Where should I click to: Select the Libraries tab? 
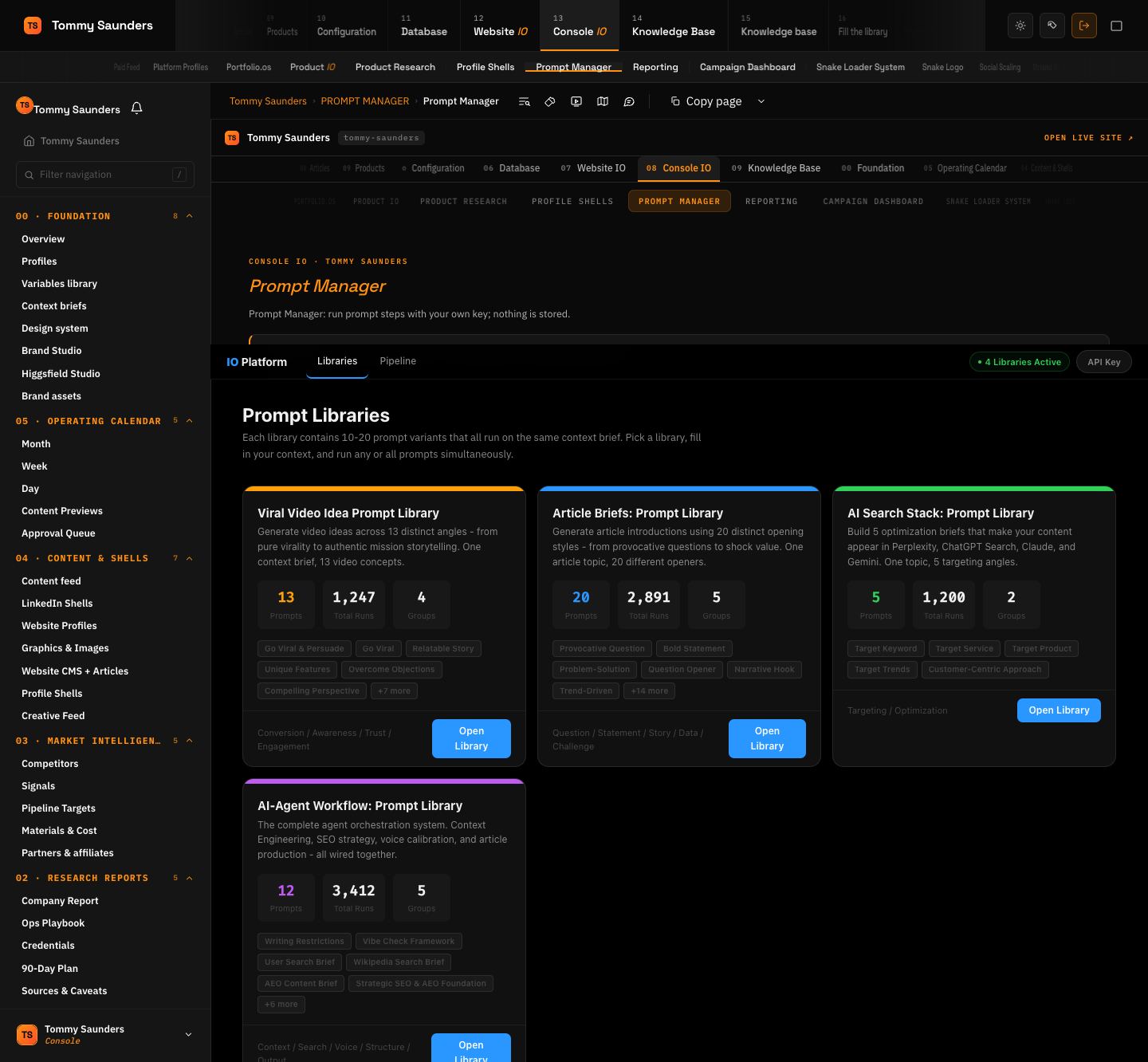point(337,361)
